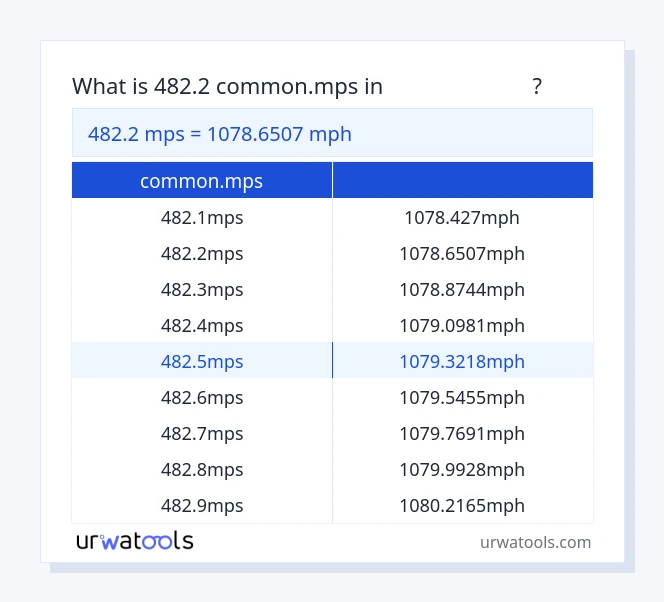Select the 482.3mps cell
Image resolution: width=664 pixels, height=602 pixels.
tap(202, 289)
